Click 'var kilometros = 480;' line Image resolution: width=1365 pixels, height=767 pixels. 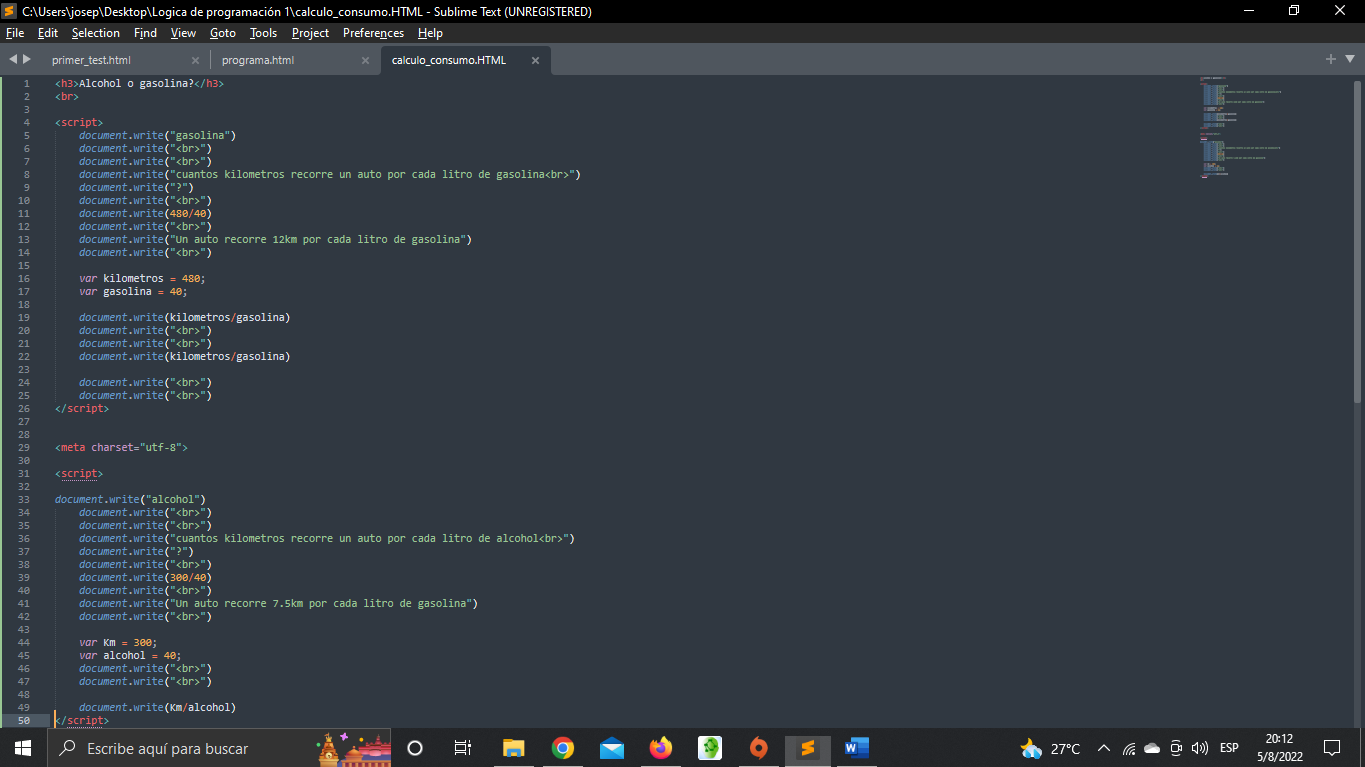142,278
